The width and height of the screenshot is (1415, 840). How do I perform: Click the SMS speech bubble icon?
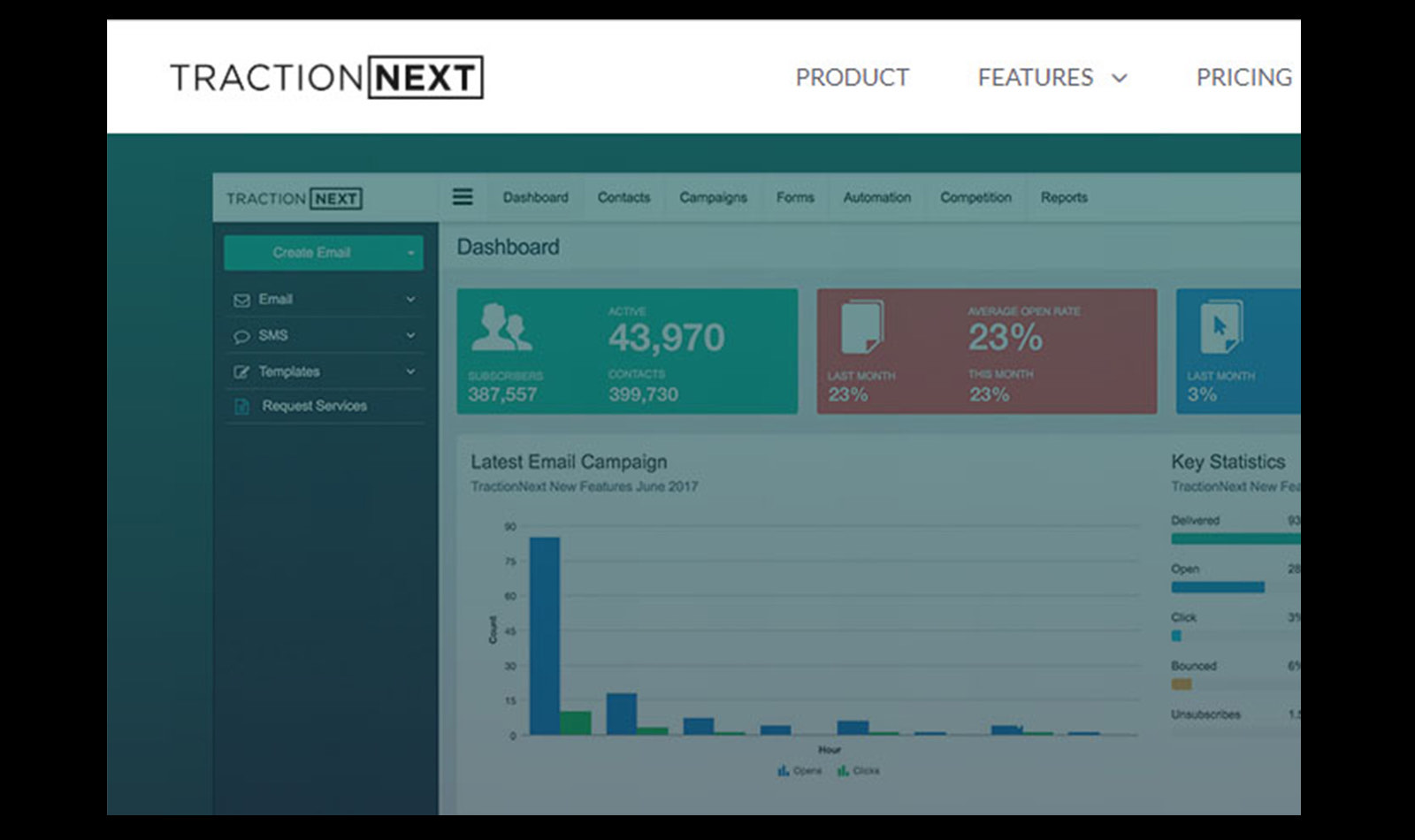[241, 336]
